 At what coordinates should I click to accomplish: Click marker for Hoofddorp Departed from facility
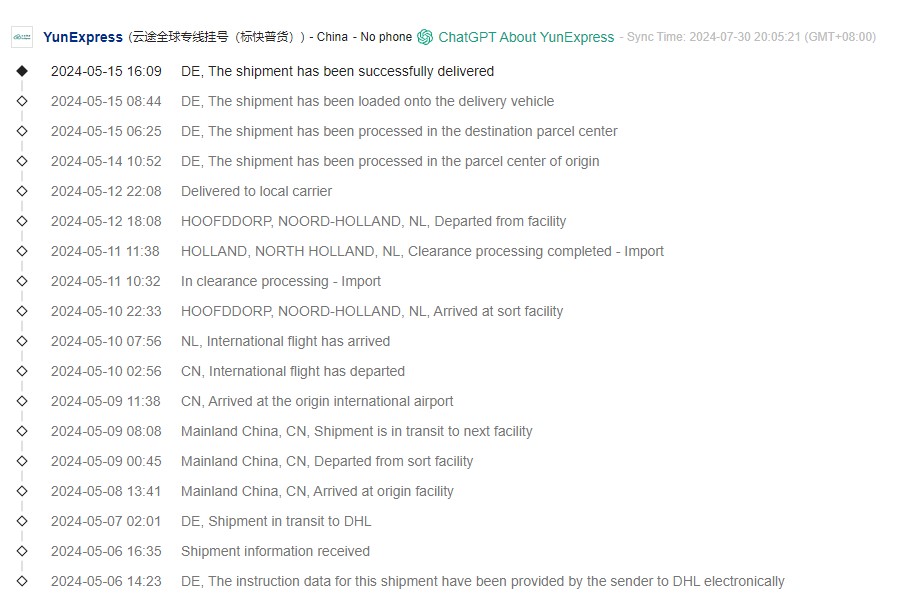point(22,221)
